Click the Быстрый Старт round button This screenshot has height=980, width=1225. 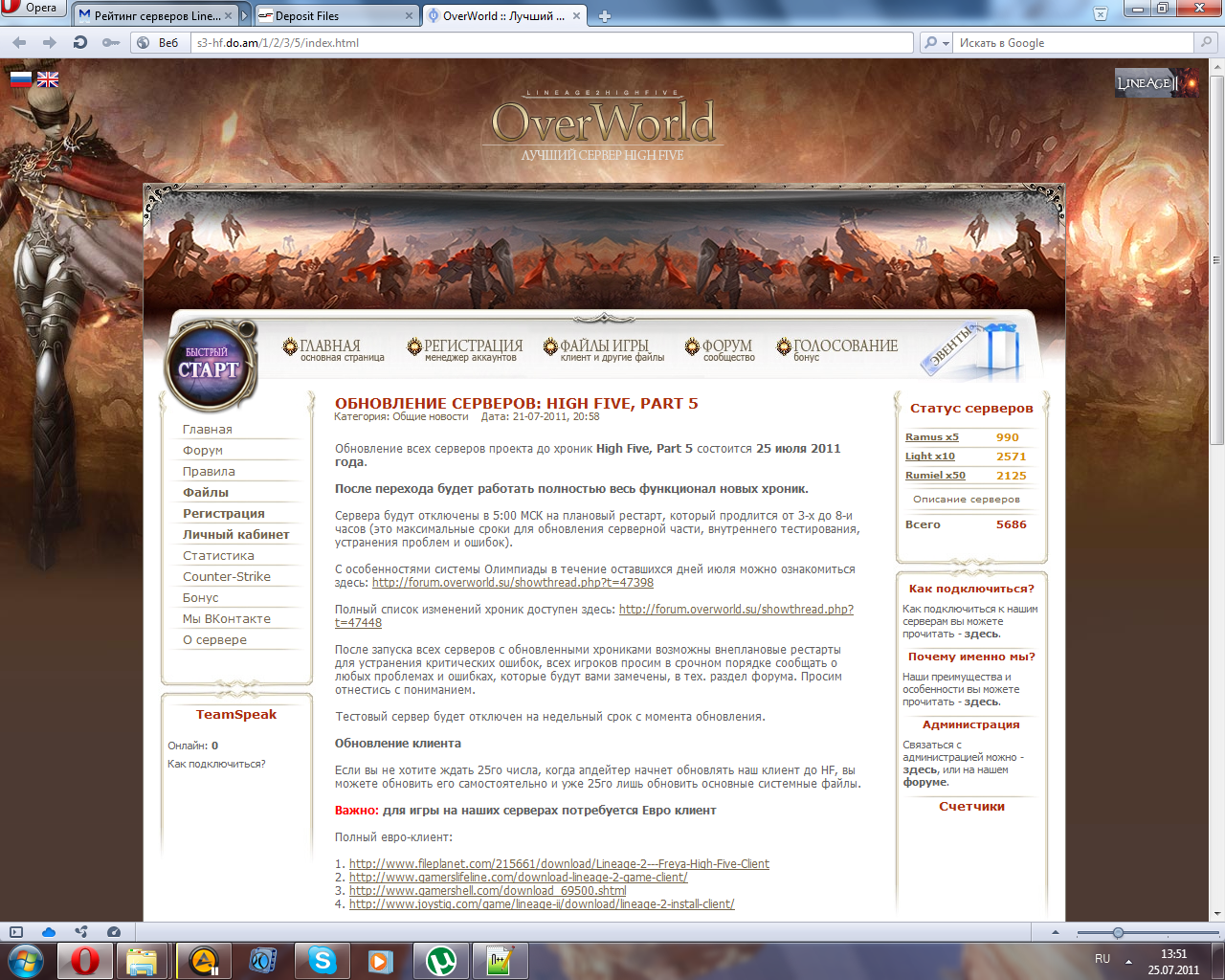pyautogui.click(x=209, y=365)
